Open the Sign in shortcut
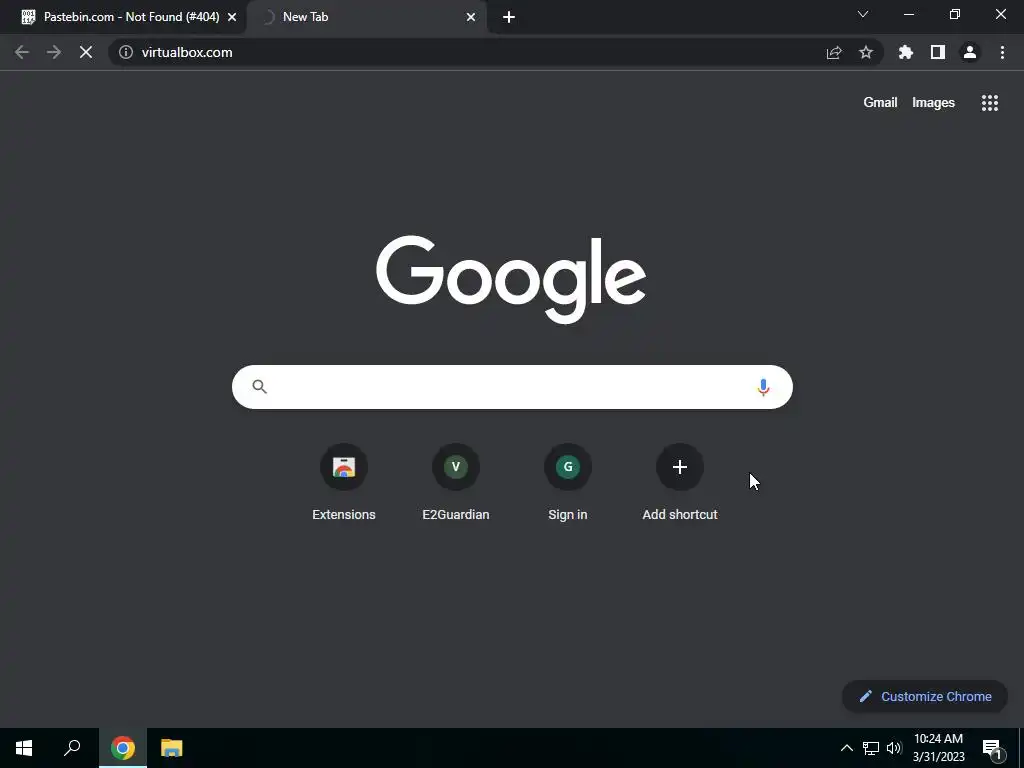Image resolution: width=1024 pixels, height=768 pixels. click(x=568, y=481)
